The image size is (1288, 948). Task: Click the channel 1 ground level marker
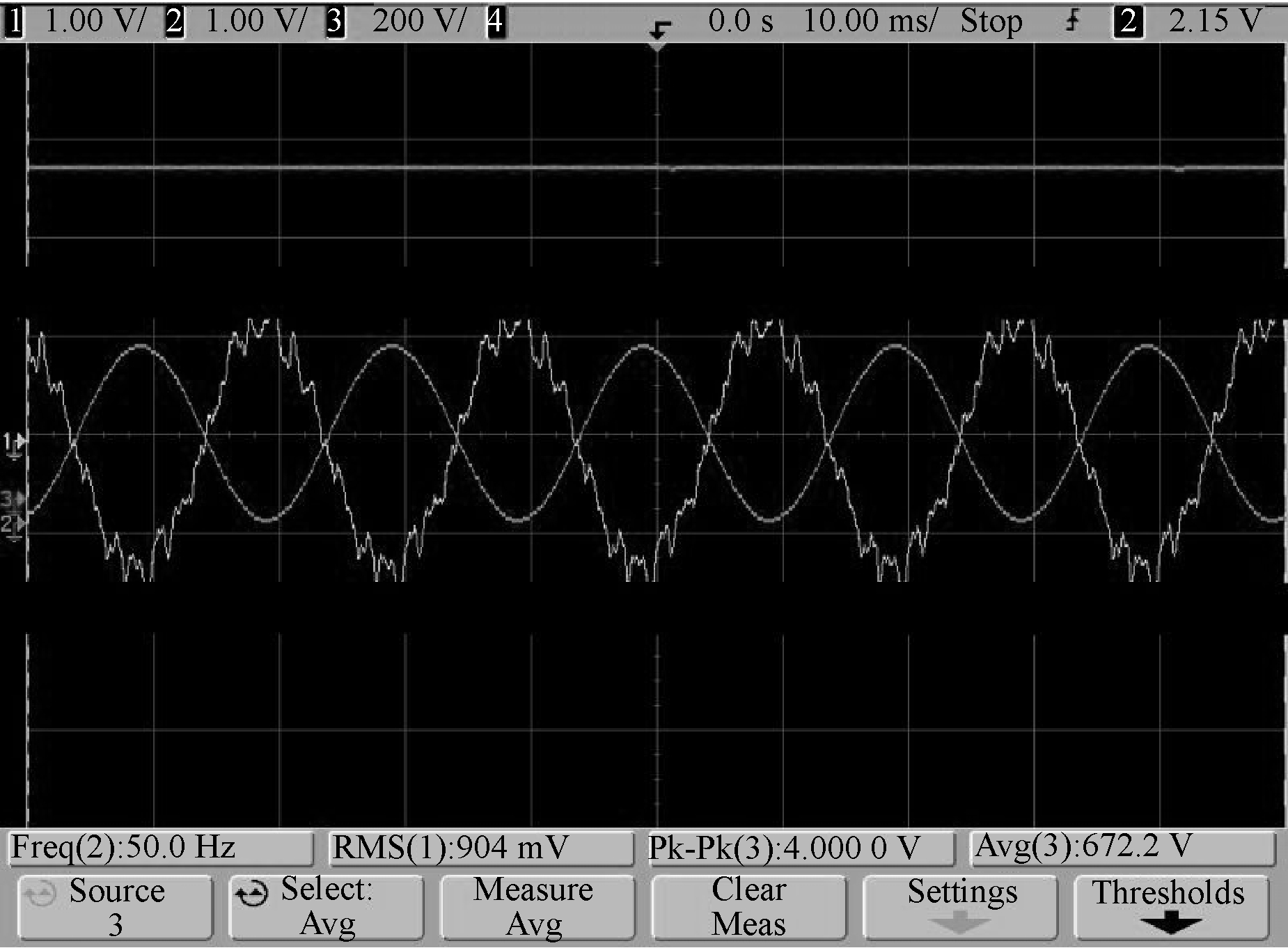point(15,443)
